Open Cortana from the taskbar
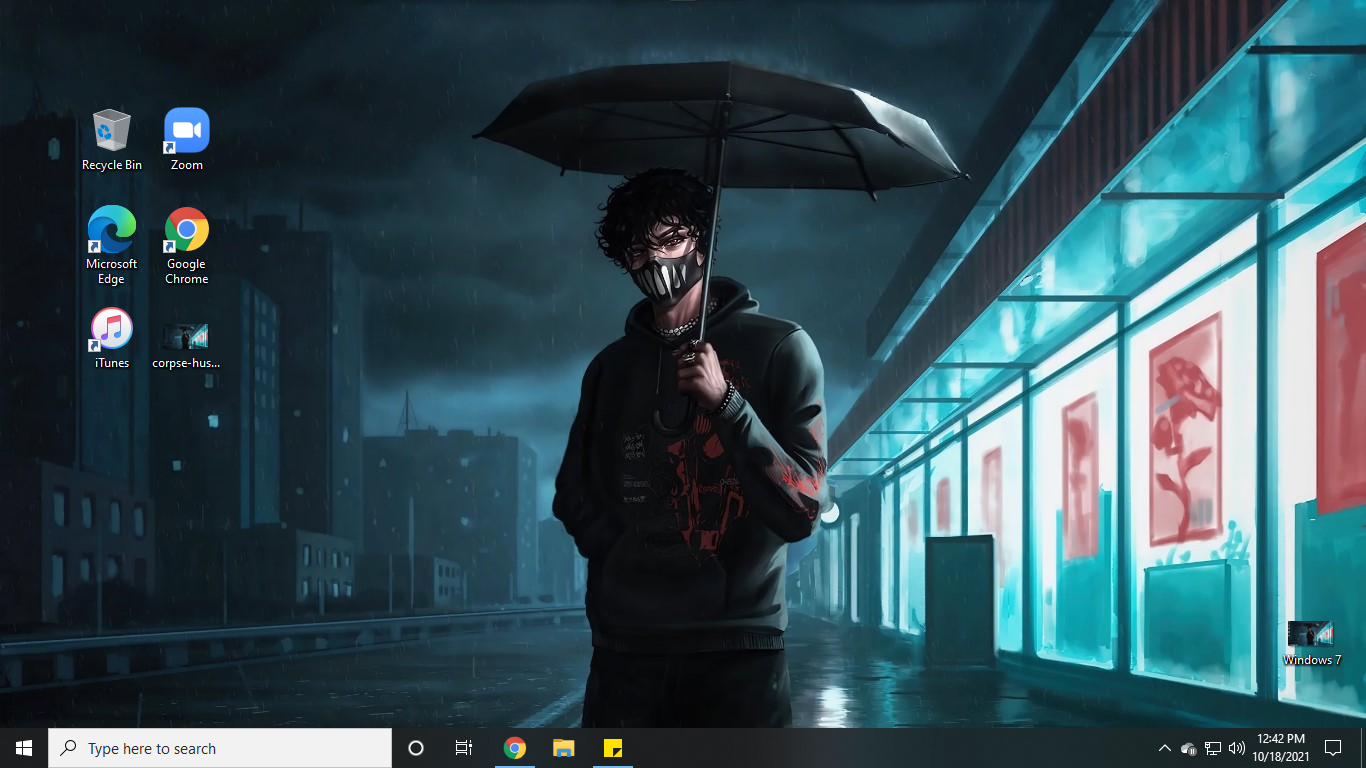This screenshot has height=768, width=1366. [416, 748]
